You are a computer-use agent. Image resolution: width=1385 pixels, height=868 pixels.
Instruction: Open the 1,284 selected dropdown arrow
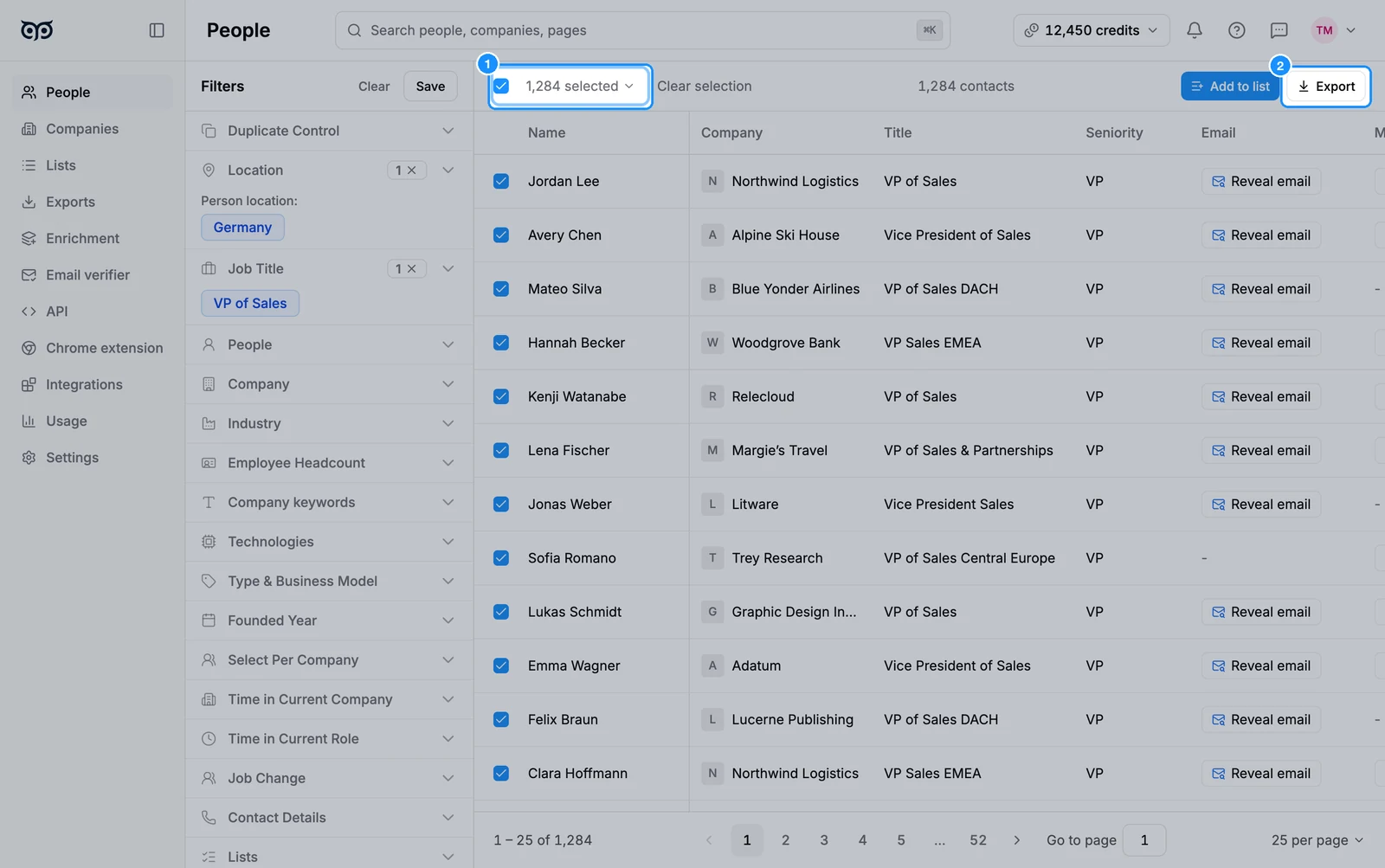629,86
